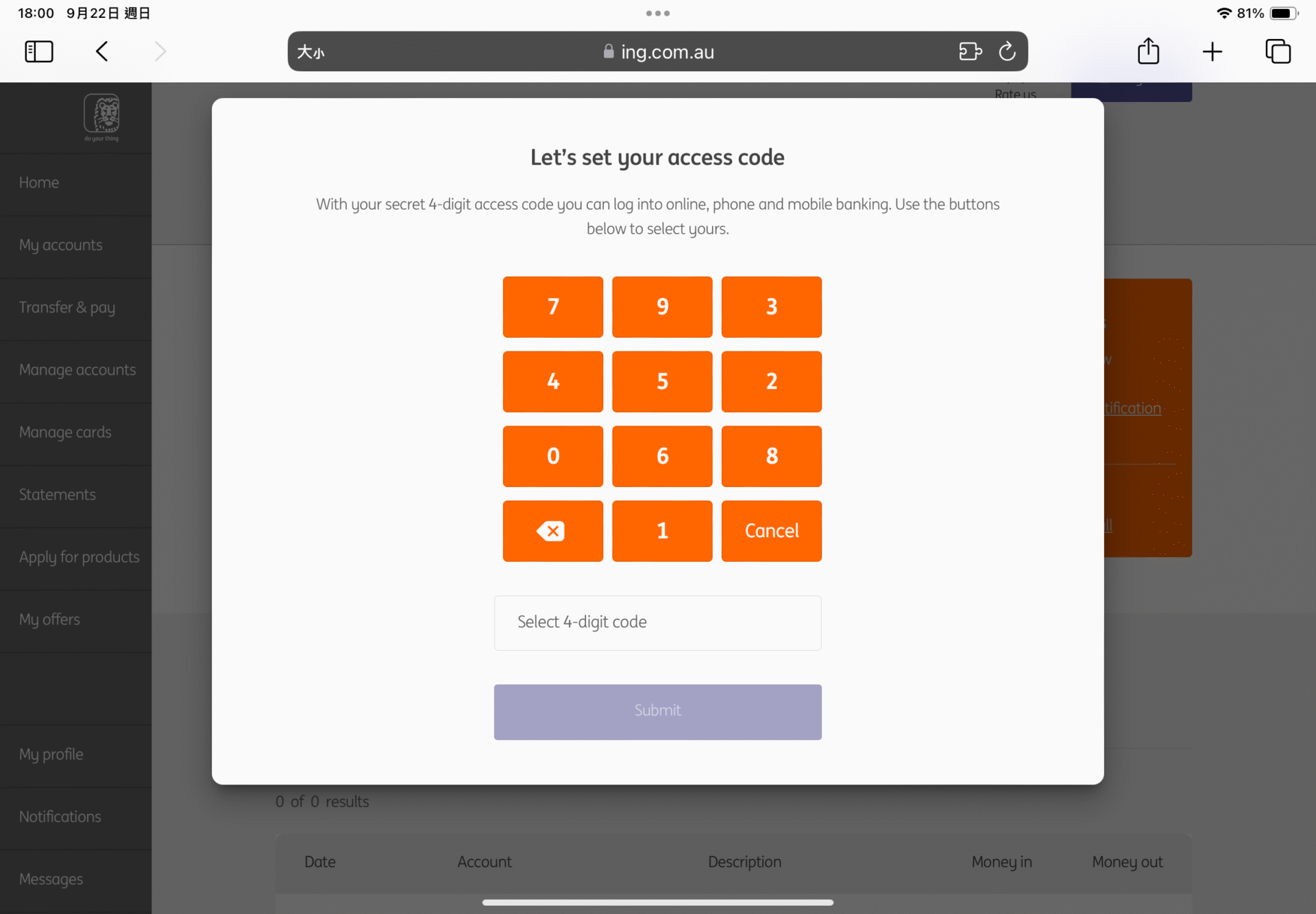Click the Select 4-digit code field
Image resolution: width=1316 pixels, height=914 pixels.
click(657, 623)
